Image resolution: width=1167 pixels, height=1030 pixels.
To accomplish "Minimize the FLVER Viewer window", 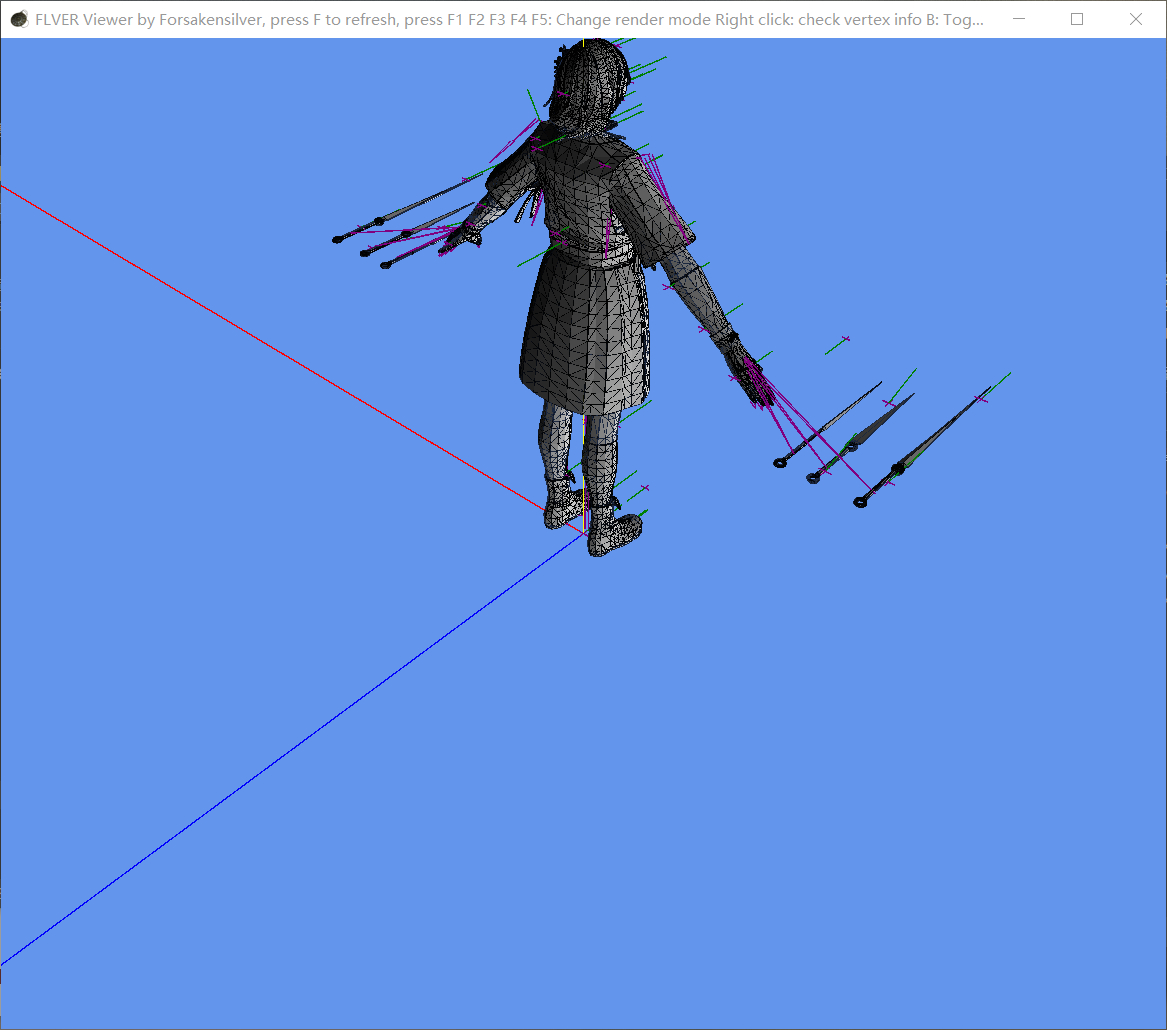I will 1019,19.
